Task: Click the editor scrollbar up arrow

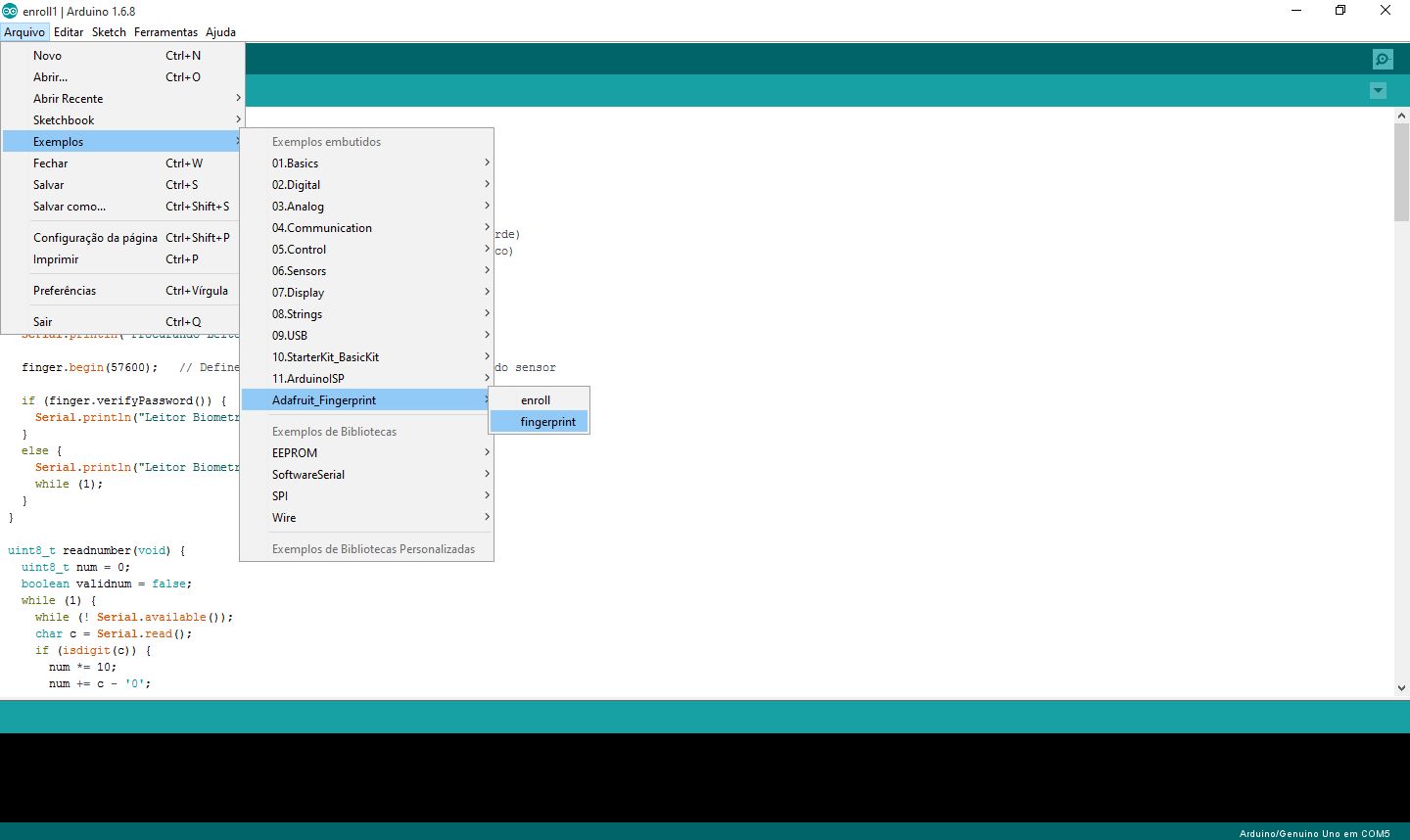Action: tap(1401, 116)
